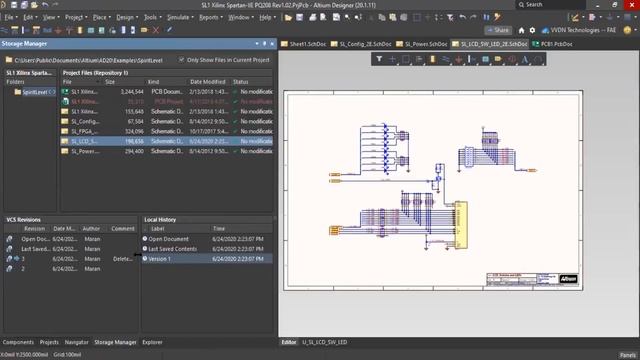Open the File menu
The image size is (640, 360).
11,18
